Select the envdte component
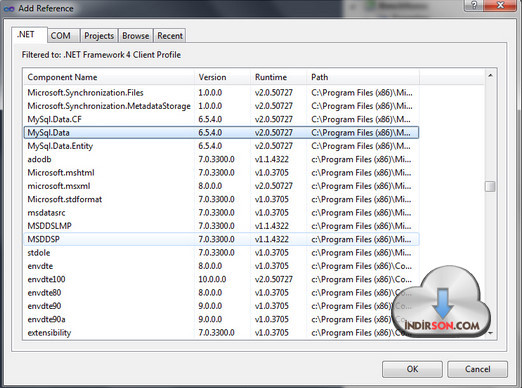The image size is (522, 388). [x=221, y=266]
